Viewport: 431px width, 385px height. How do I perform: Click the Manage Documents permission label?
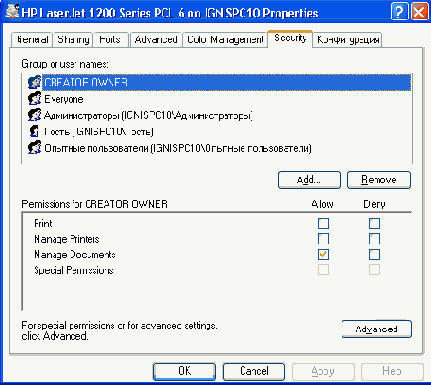(75, 255)
